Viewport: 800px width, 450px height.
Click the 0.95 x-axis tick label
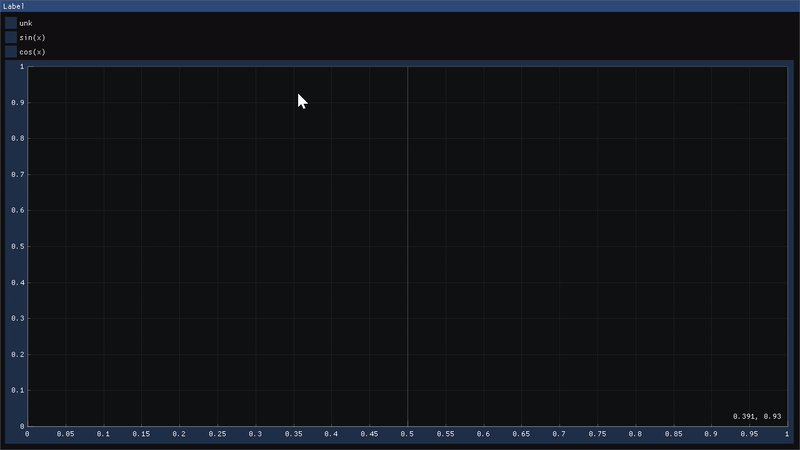click(x=749, y=434)
